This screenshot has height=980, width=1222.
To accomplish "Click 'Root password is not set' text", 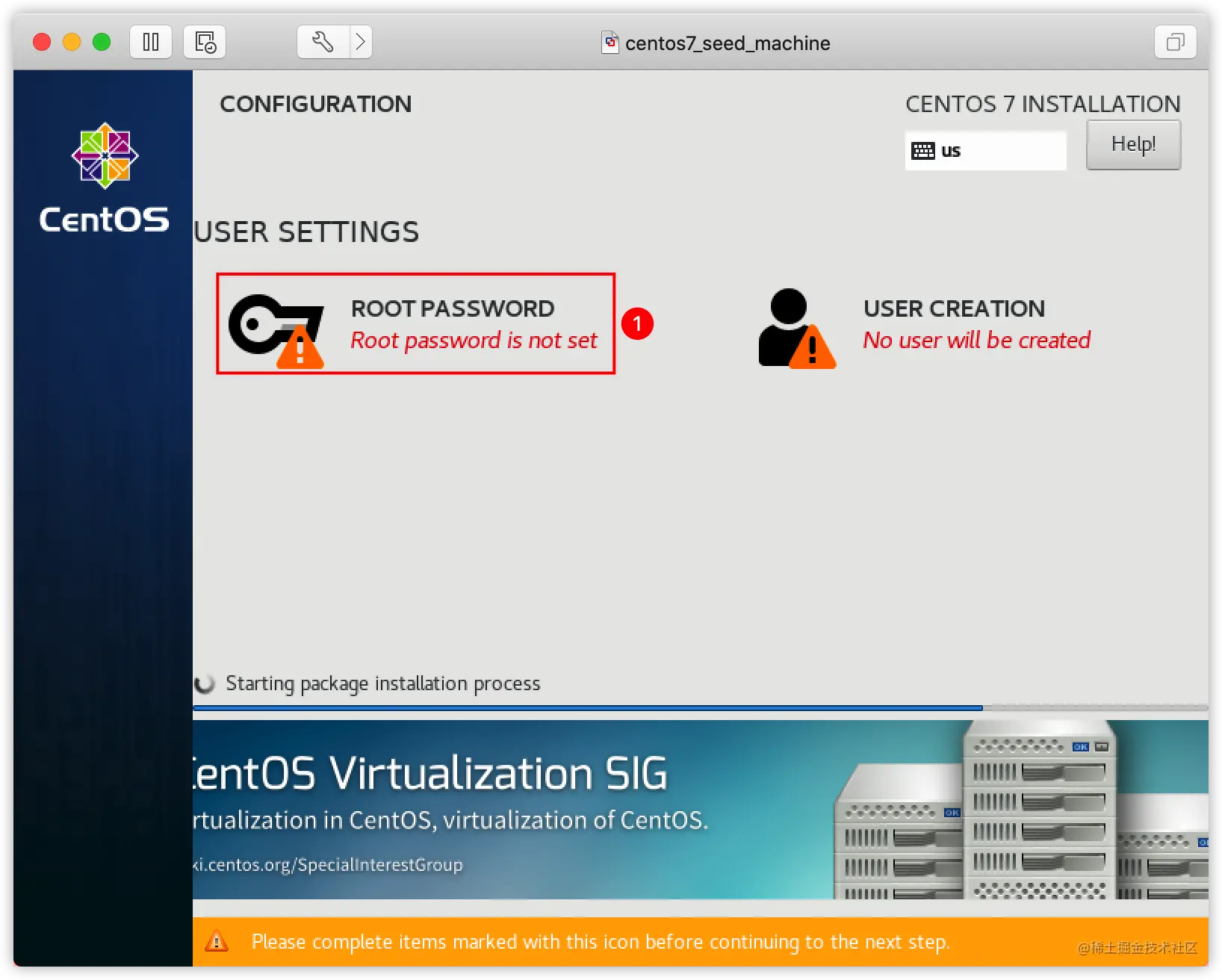I will (474, 341).
